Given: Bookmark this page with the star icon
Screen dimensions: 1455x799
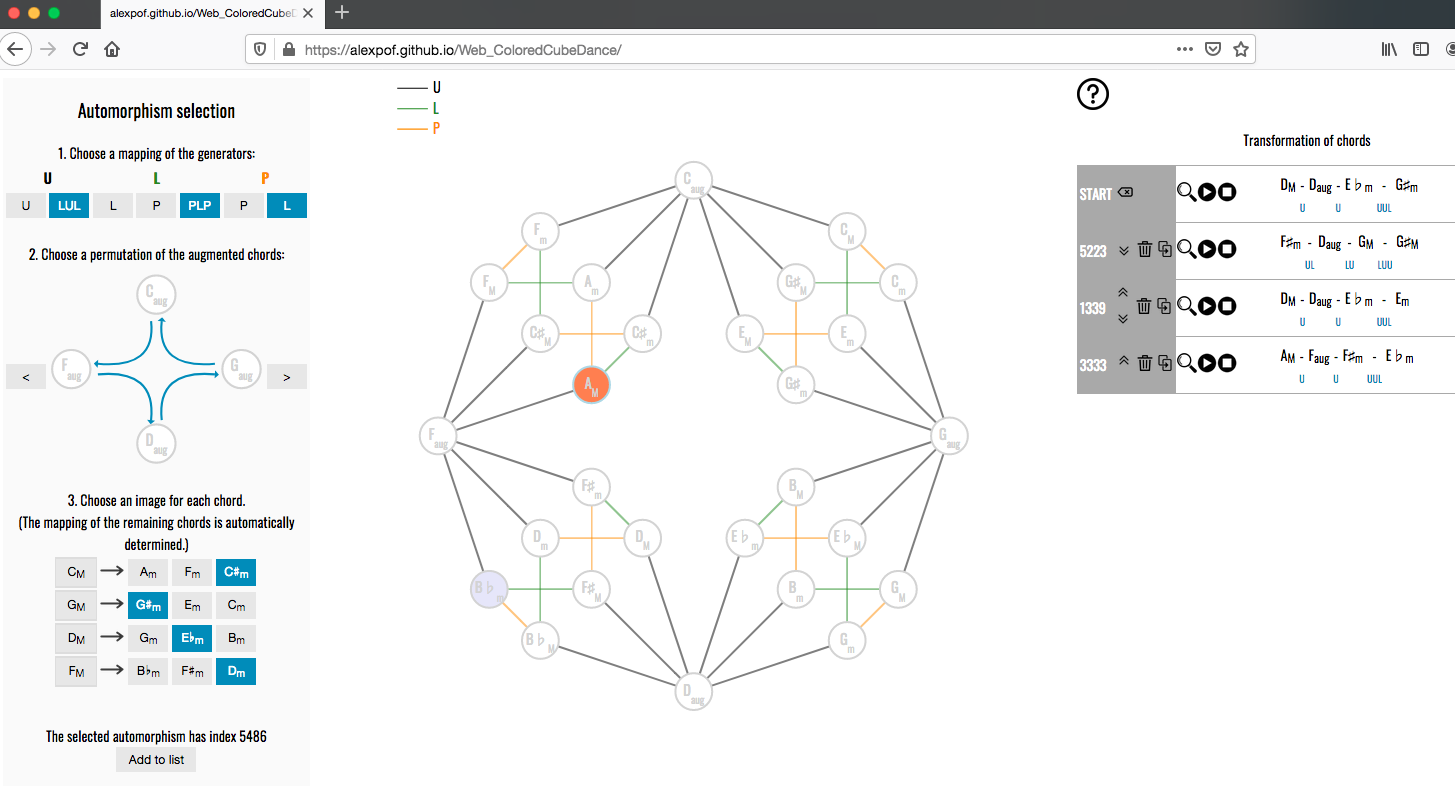Looking at the screenshot, I should 1241,49.
